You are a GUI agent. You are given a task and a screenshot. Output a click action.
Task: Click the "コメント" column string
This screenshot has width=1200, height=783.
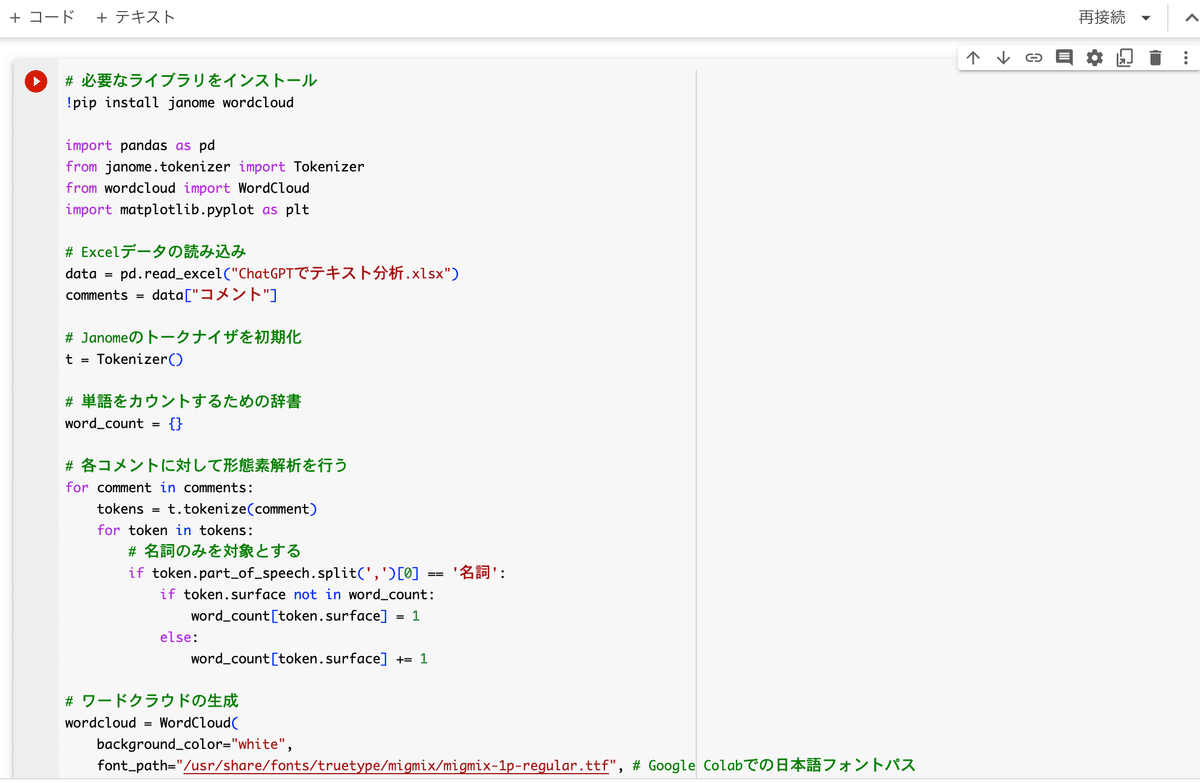tap(231, 295)
